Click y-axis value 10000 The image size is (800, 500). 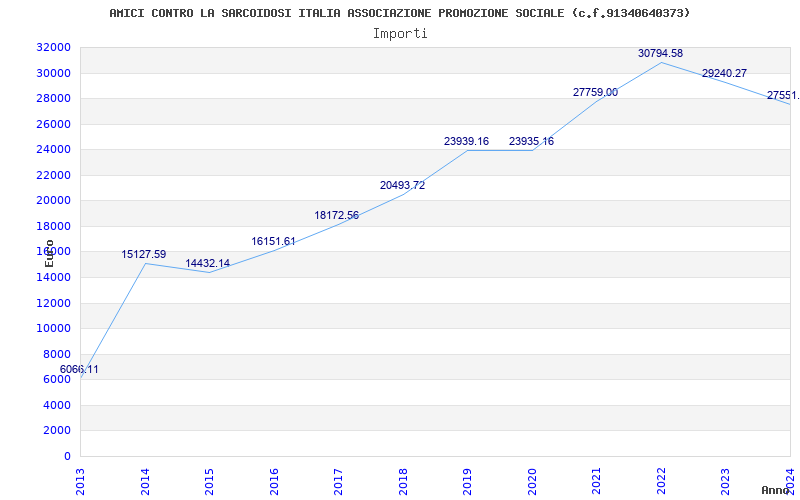tap(53, 329)
